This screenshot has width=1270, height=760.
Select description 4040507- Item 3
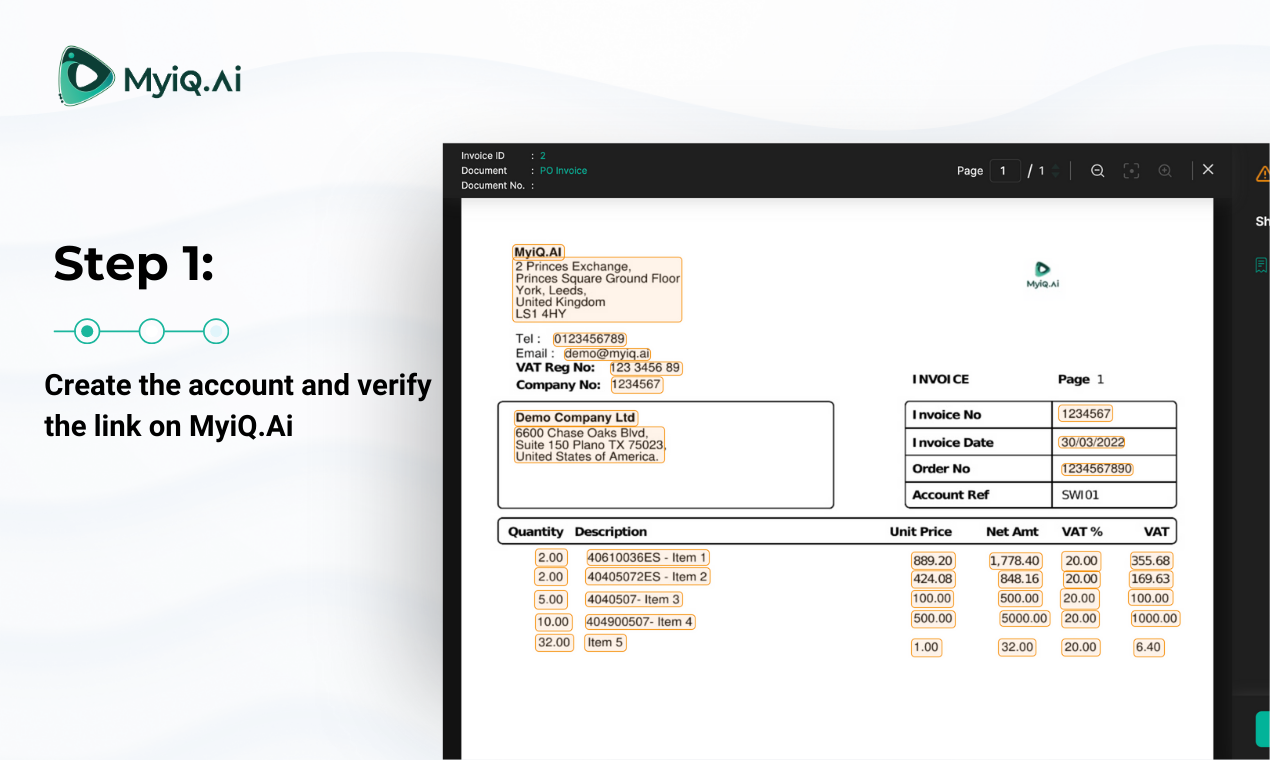tap(634, 600)
